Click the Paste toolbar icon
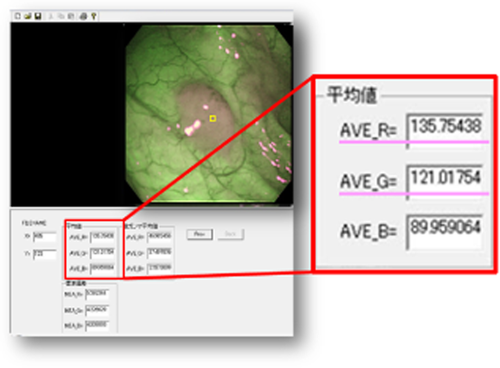 point(71,16)
